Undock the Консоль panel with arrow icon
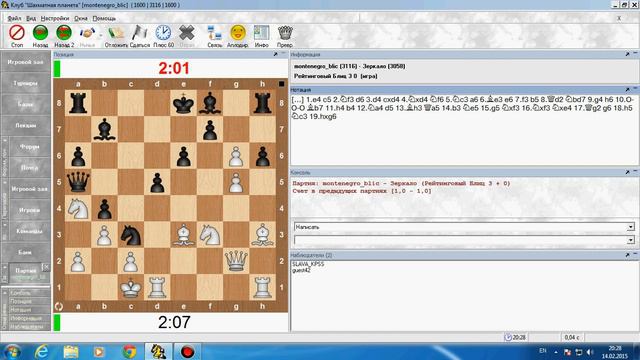 (627, 172)
